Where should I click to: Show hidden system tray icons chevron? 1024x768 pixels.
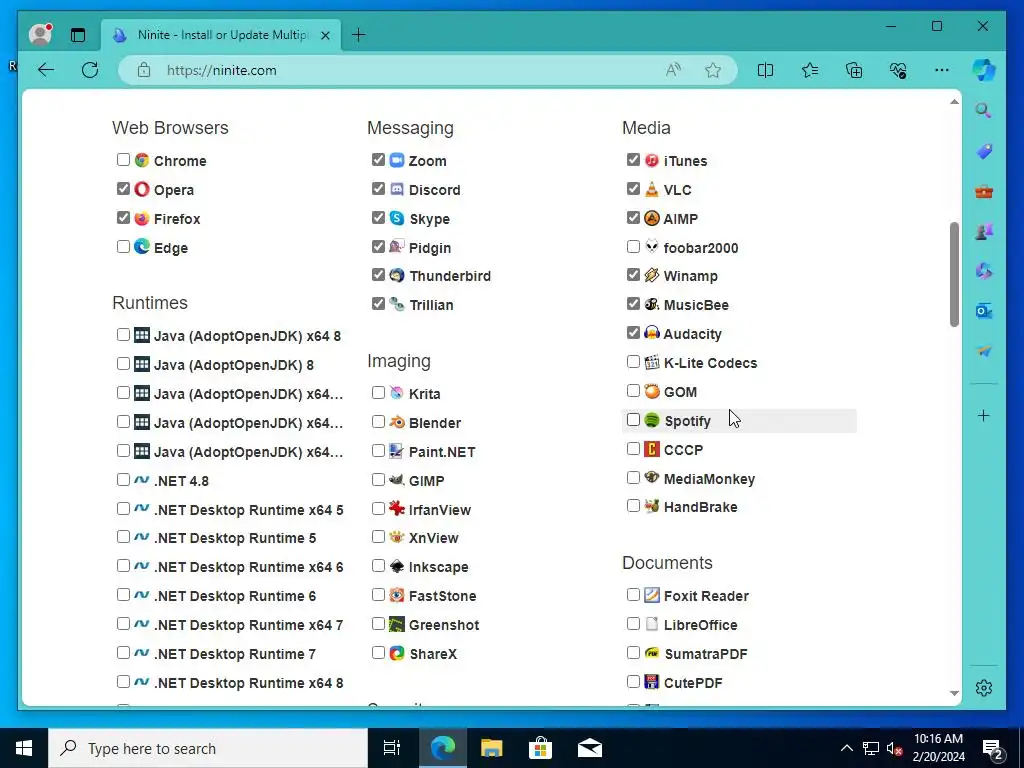click(x=846, y=748)
